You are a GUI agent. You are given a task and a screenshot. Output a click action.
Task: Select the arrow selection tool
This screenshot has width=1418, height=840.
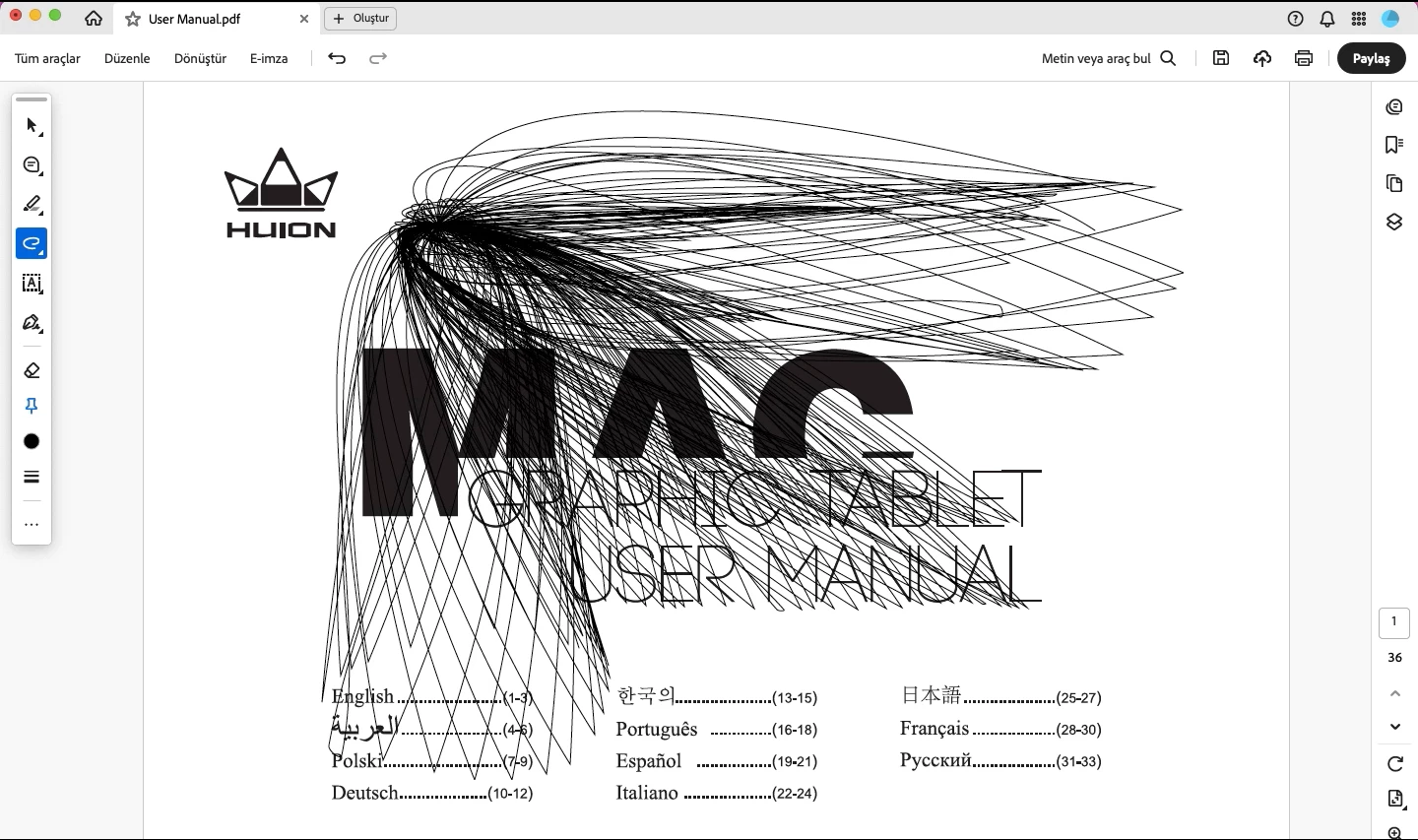(x=32, y=126)
